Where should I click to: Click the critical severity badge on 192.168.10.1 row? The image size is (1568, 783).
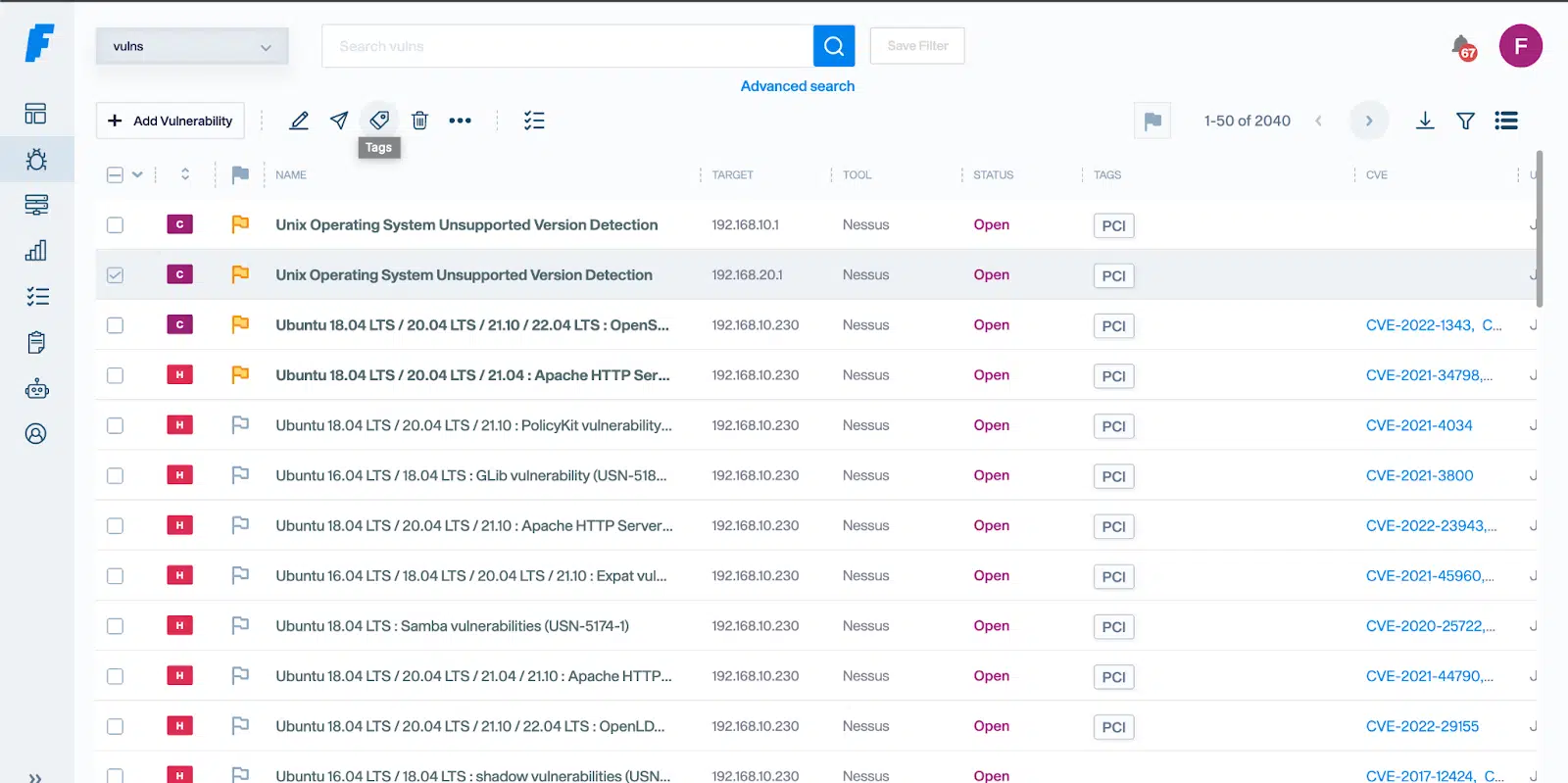click(179, 224)
